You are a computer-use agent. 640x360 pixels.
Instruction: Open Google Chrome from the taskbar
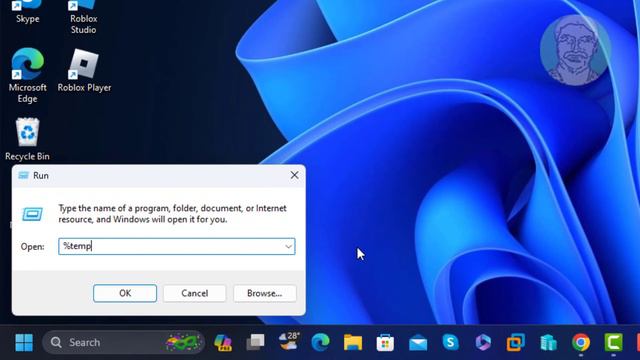tap(581, 342)
